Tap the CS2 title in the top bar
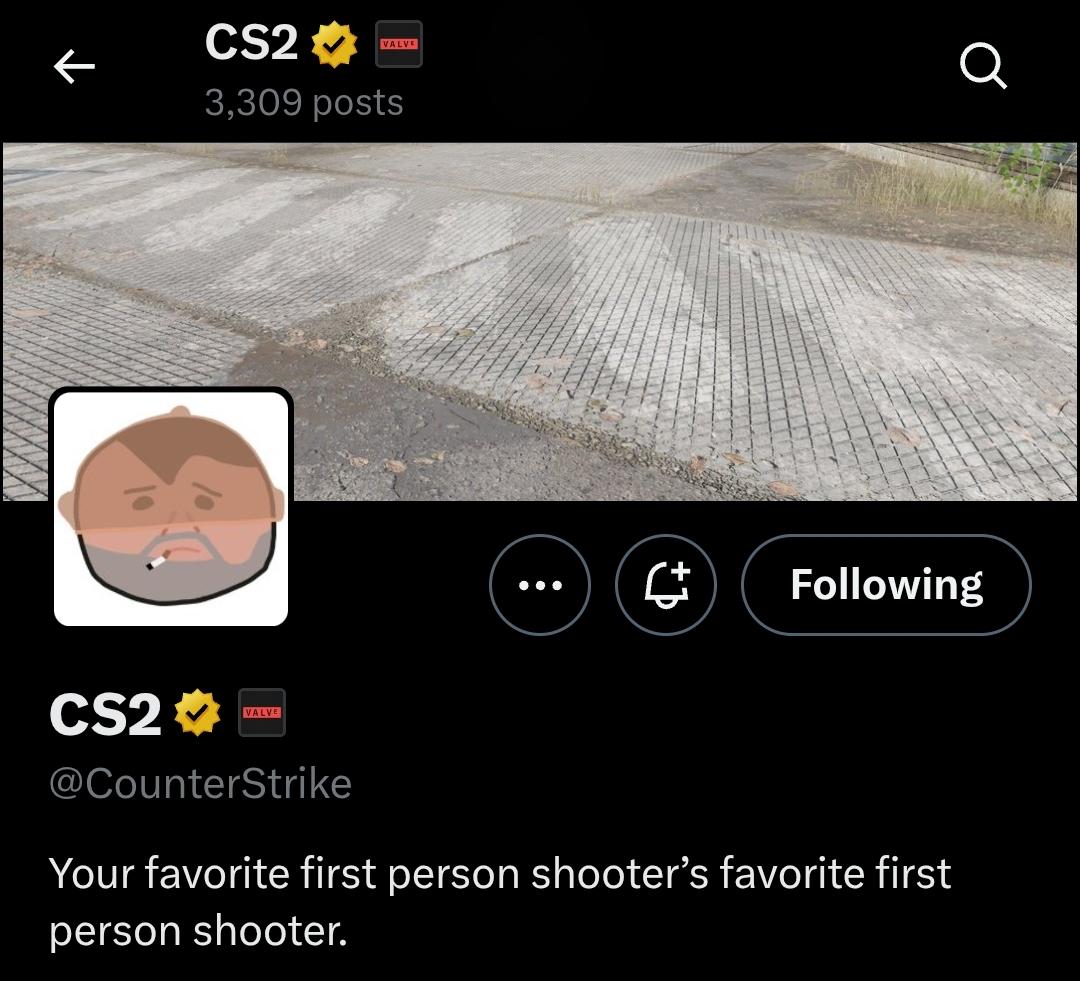The width and height of the screenshot is (1080, 981). [x=251, y=43]
